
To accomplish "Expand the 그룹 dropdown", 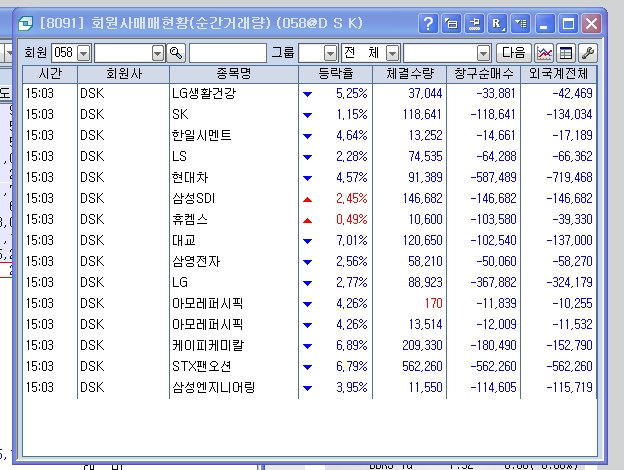I will point(331,52).
